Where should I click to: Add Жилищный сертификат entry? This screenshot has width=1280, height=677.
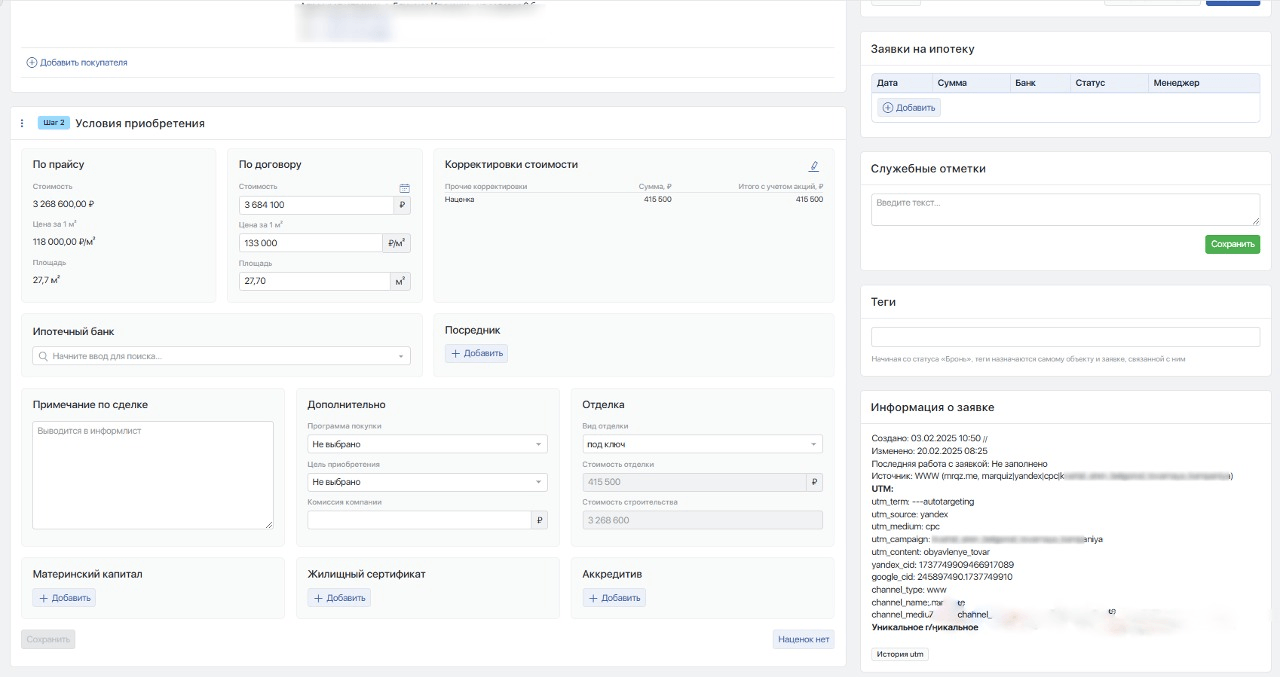pos(339,598)
